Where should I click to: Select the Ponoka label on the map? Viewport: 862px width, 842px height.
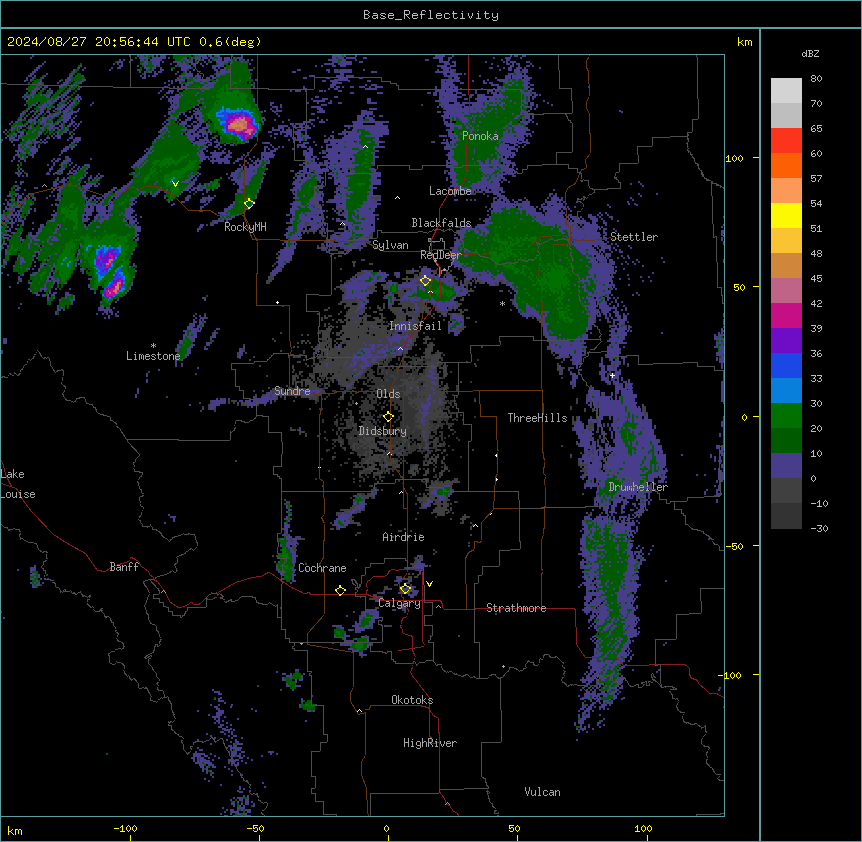(480, 136)
